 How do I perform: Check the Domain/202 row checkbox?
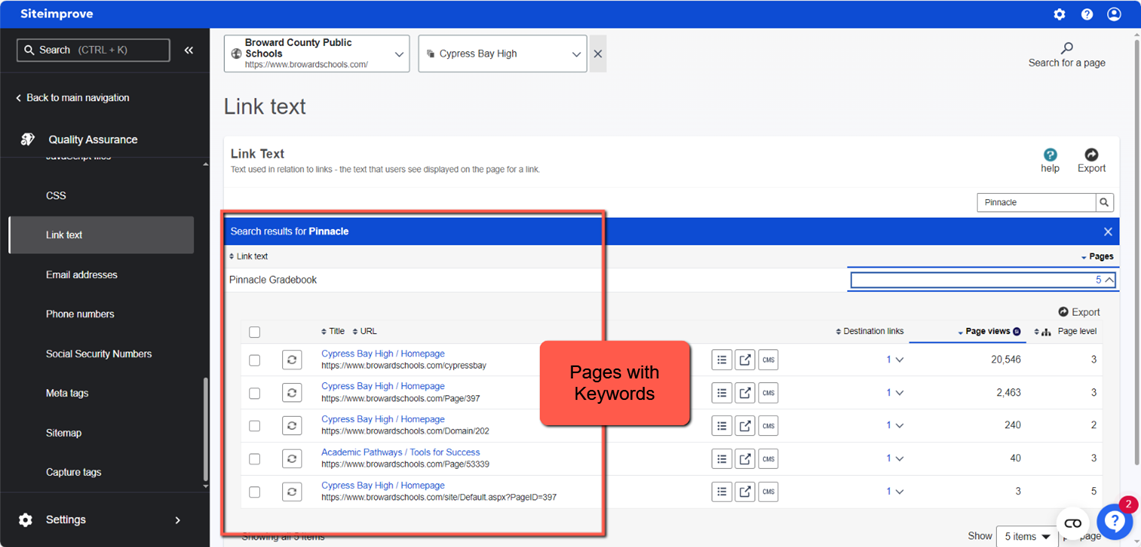(255, 426)
